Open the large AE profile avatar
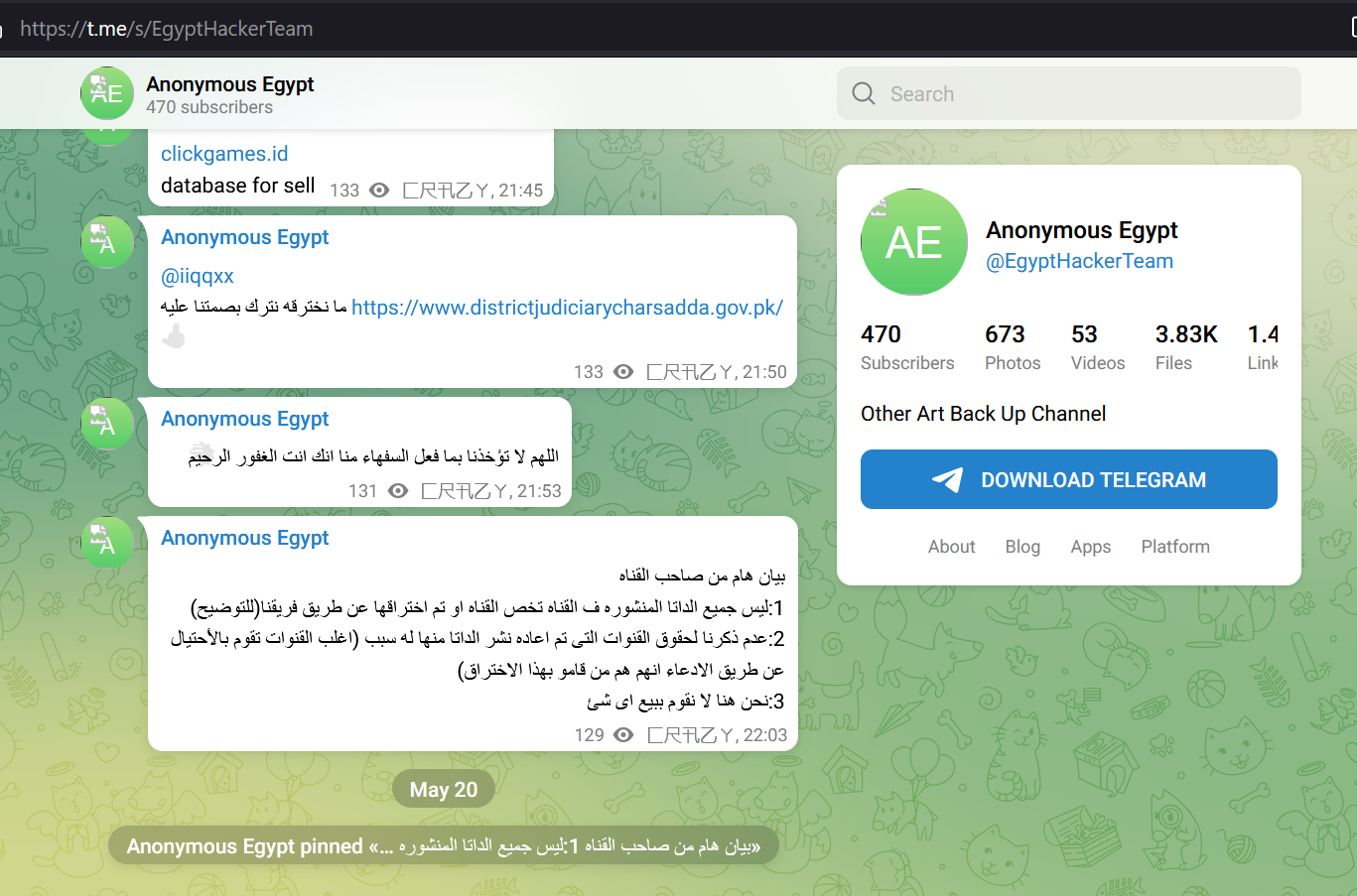This screenshot has width=1357, height=896. coord(914,242)
